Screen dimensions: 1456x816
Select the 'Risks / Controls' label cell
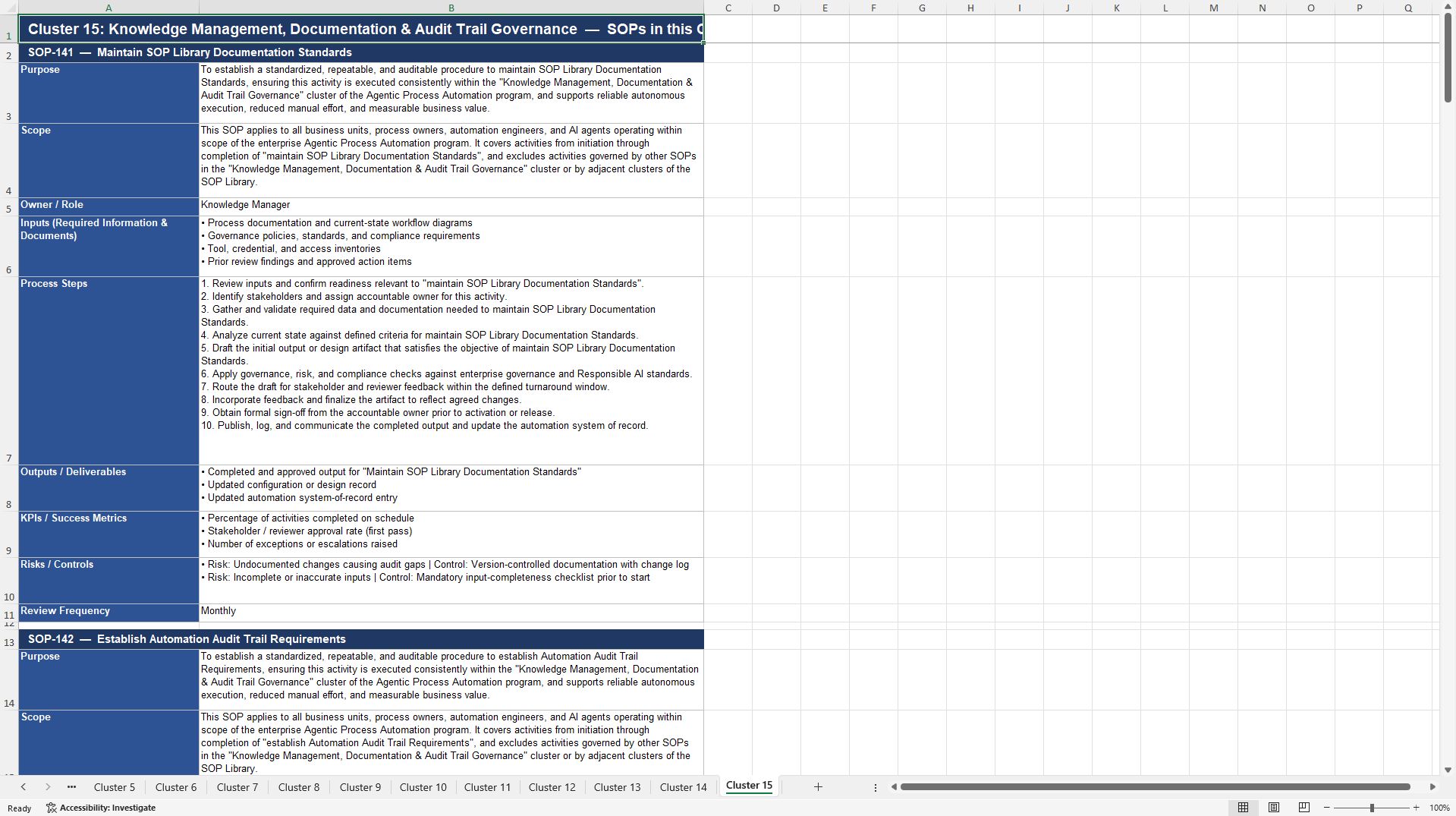(108, 580)
